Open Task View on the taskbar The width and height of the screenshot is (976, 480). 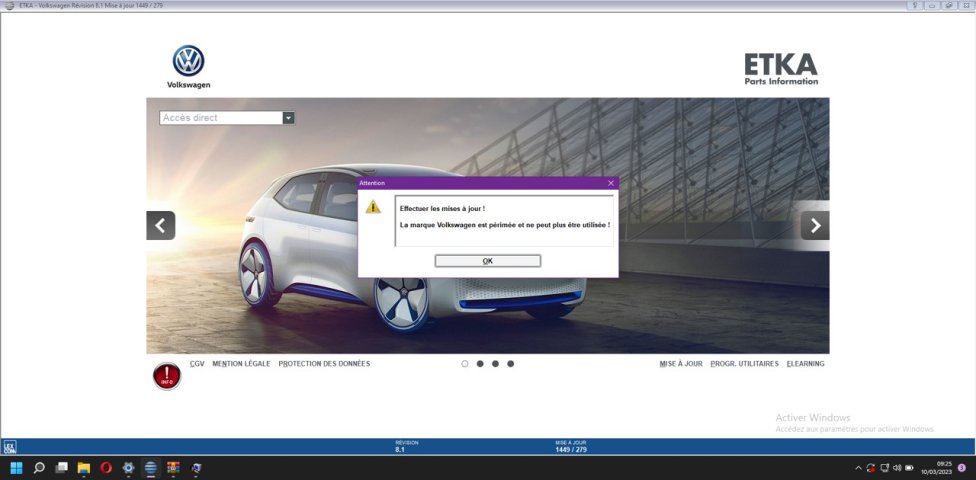tap(61, 468)
